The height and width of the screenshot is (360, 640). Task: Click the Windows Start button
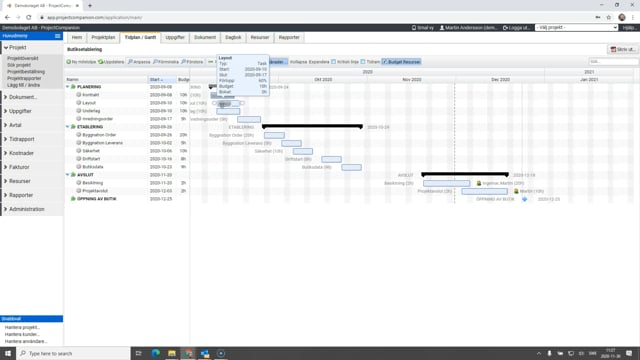coord(8,353)
